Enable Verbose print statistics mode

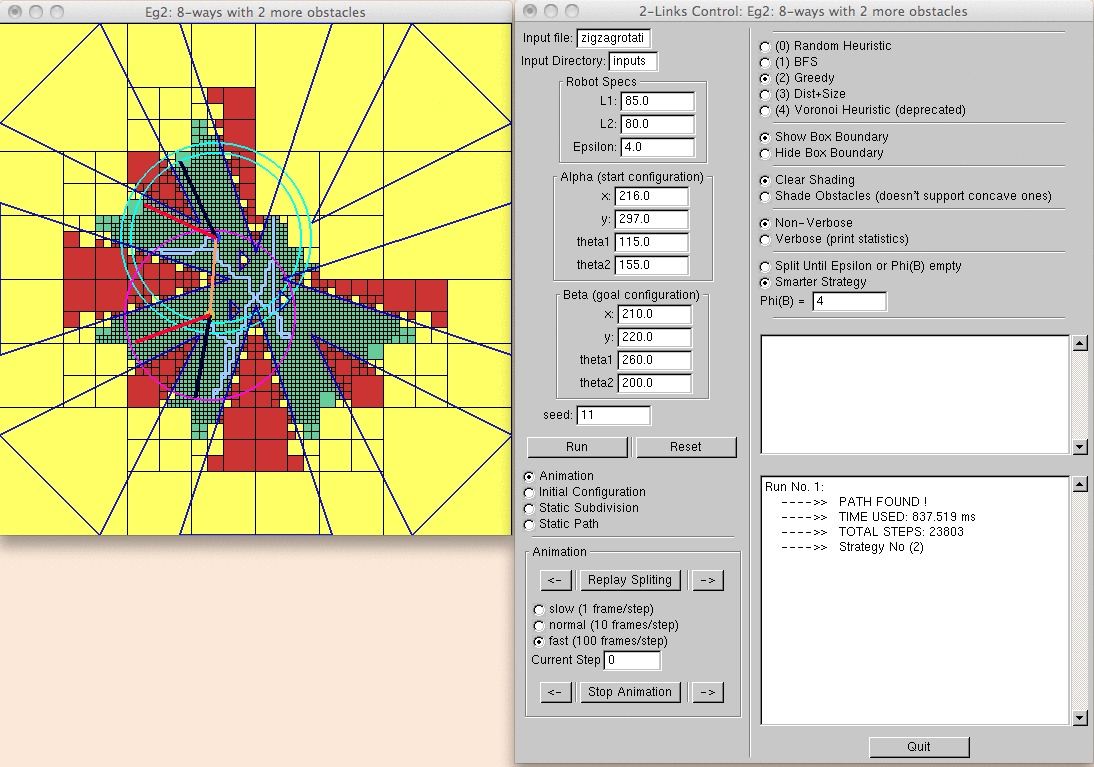[765, 239]
